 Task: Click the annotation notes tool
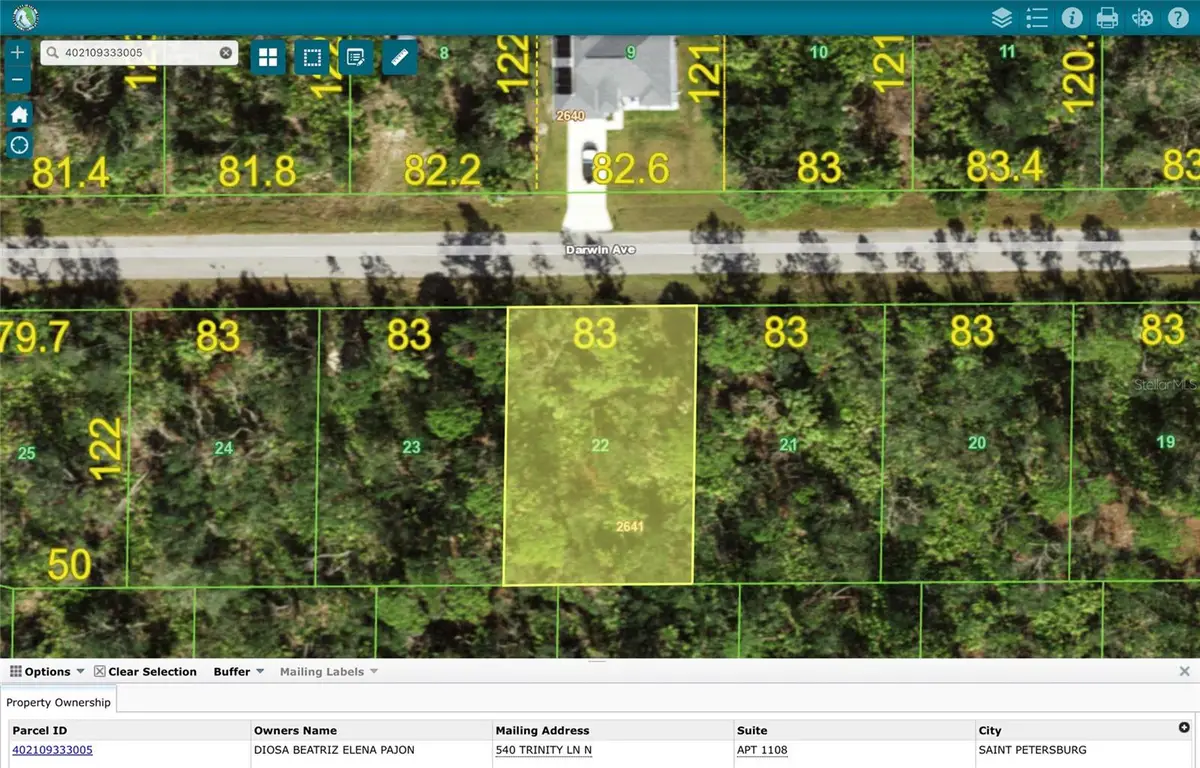tap(353, 57)
